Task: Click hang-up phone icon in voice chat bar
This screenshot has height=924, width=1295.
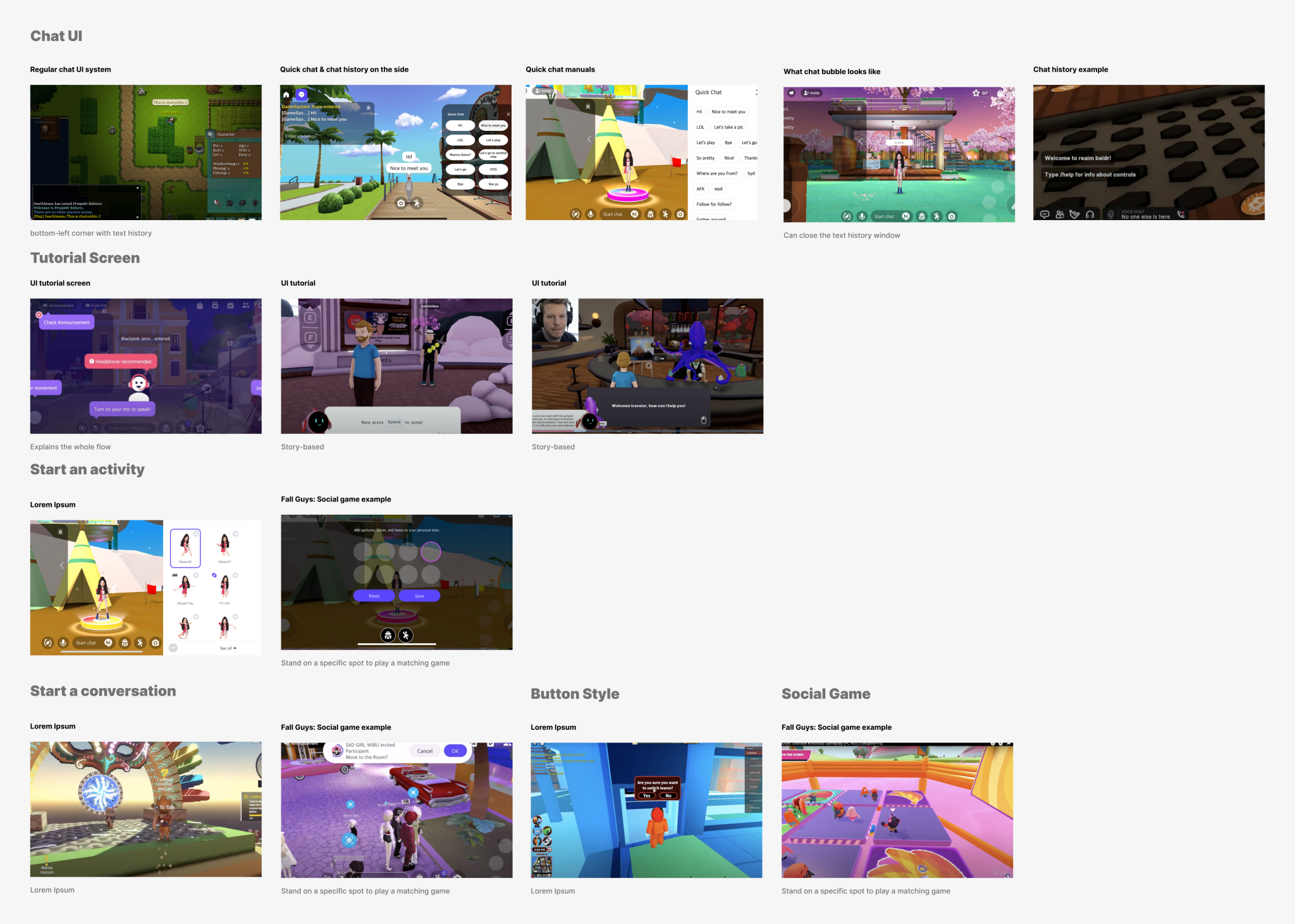Action: click(1181, 214)
